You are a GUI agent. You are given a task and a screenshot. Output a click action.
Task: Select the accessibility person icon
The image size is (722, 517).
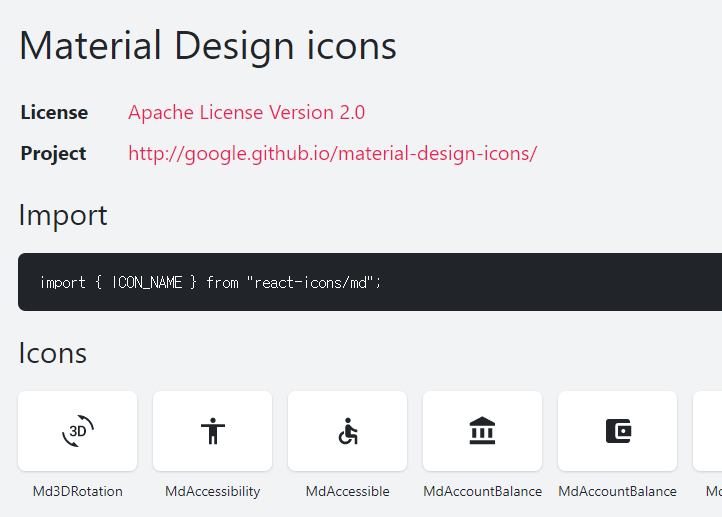pyautogui.click(x=212, y=431)
